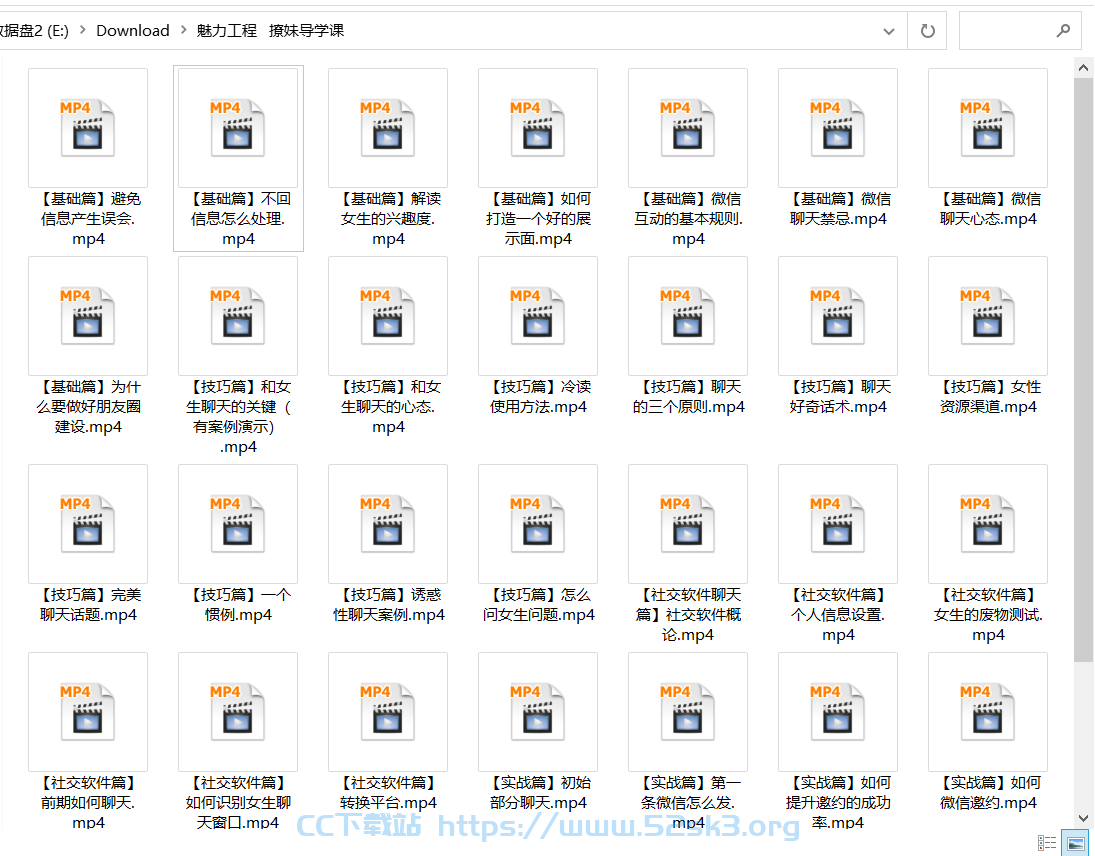This screenshot has width=1095, height=856.
Task: Click the file name 【基础篇】微信聊天心态.mp4
Action: tap(988, 209)
